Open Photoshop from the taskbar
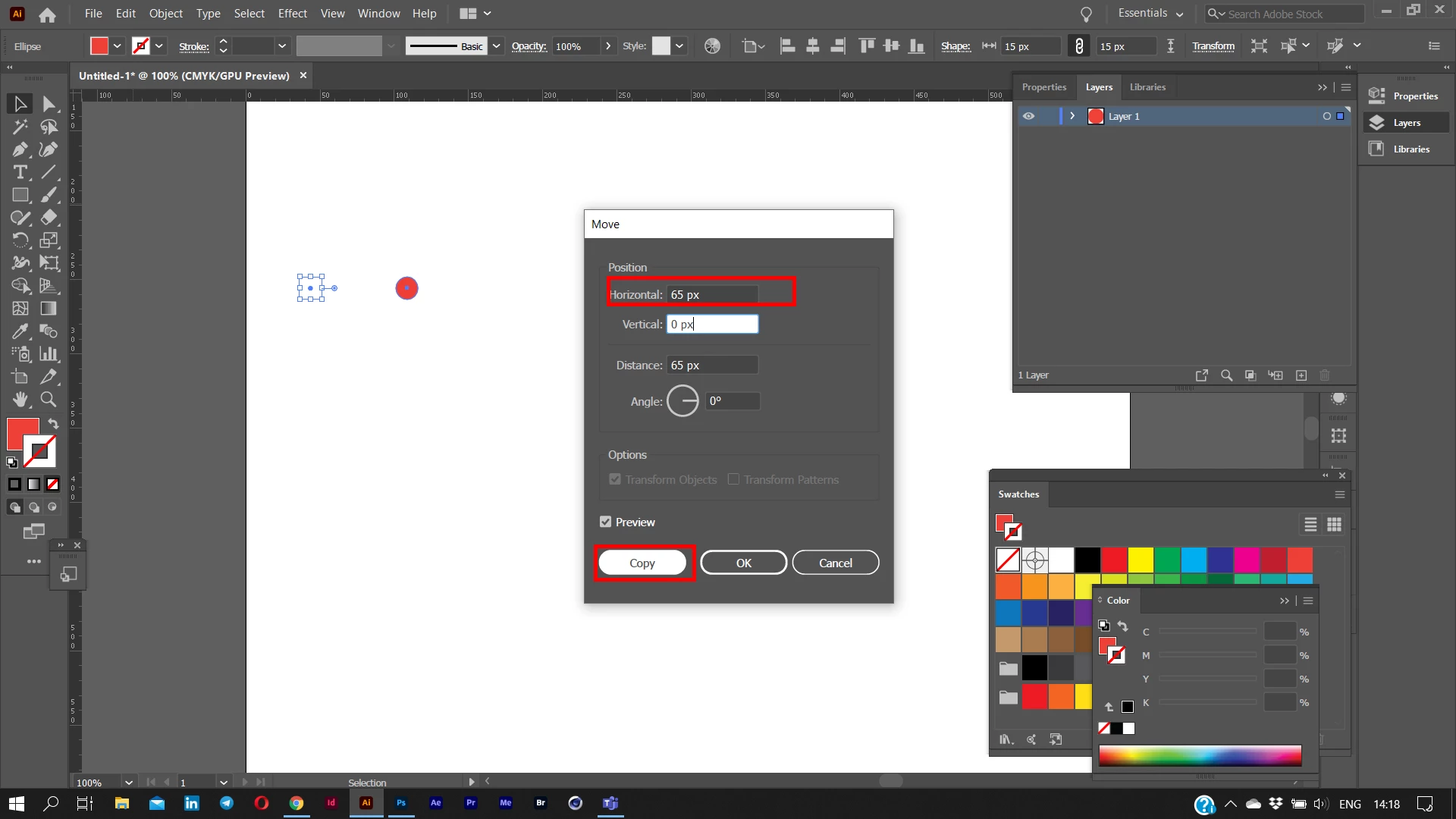1456x819 pixels. (x=401, y=803)
